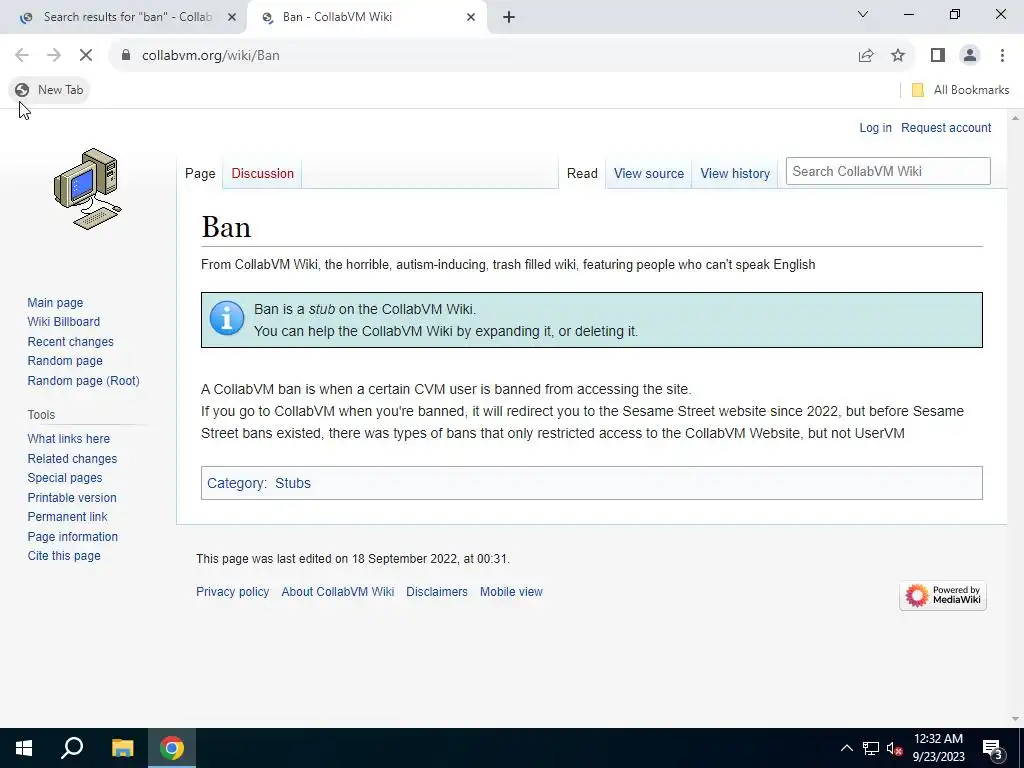Click the blue info icon in stub notice

(x=227, y=319)
